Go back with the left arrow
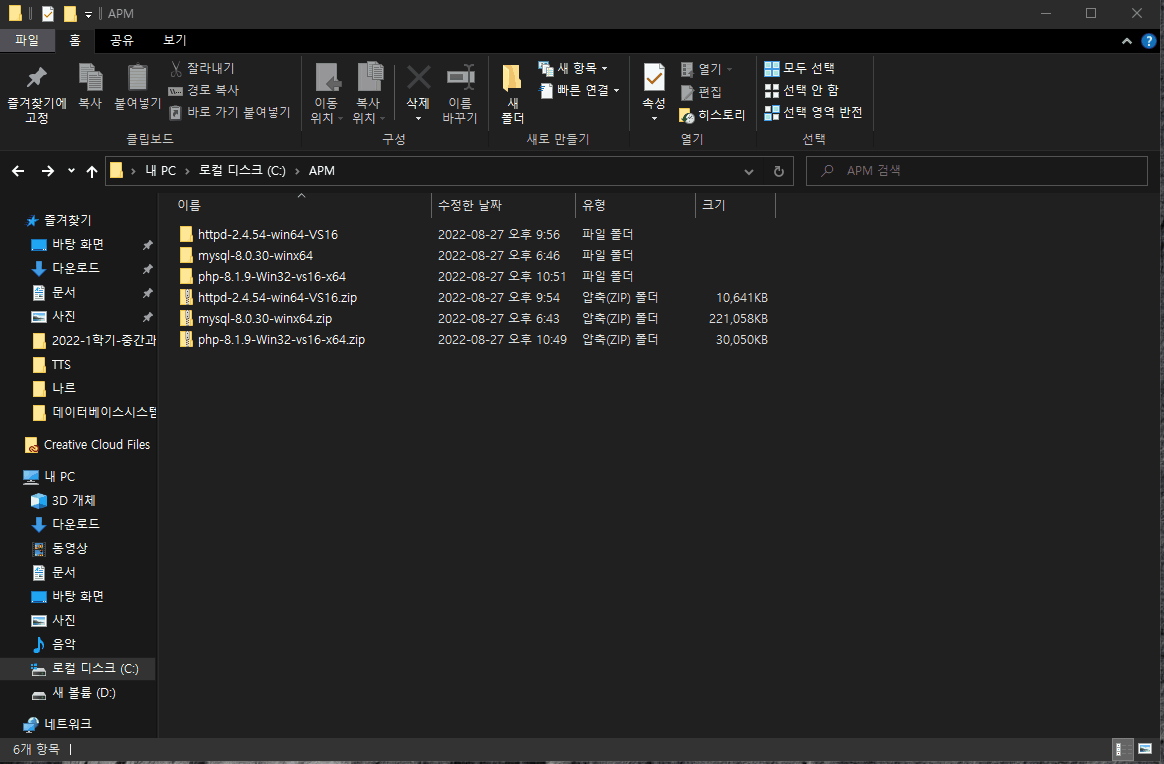This screenshot has width=1164, height=764. (19, 172)
